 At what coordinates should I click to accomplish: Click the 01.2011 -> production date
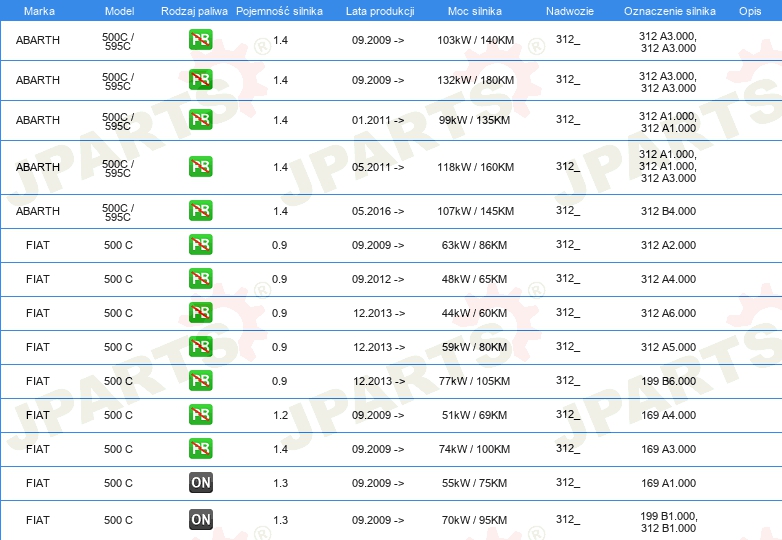[x=378, y=120]
